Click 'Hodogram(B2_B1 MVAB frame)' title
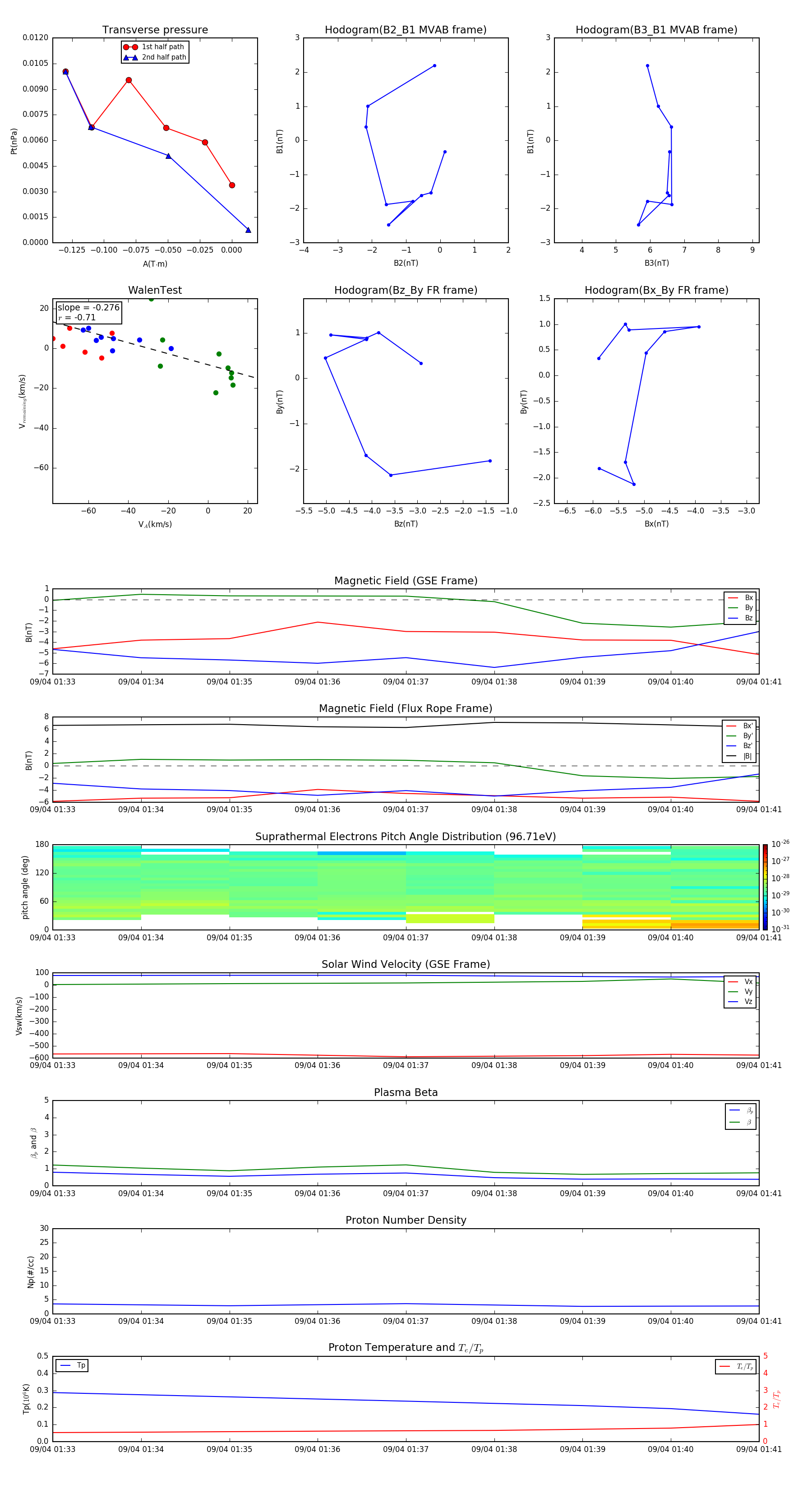Screen dimensions: 812x1489 click(x=406, y=30)
